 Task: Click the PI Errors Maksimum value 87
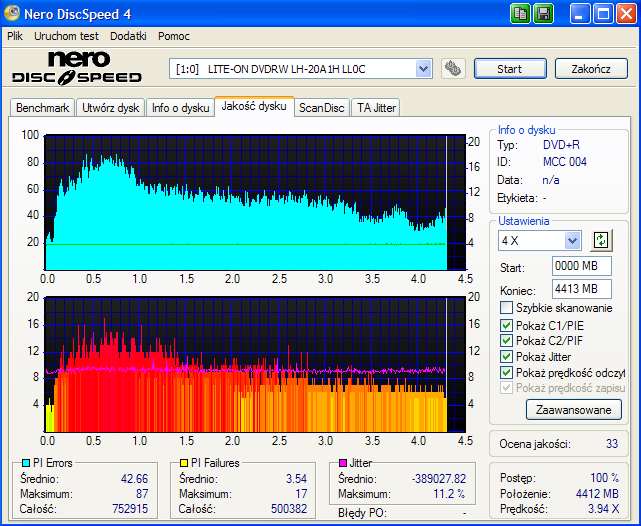142,494
